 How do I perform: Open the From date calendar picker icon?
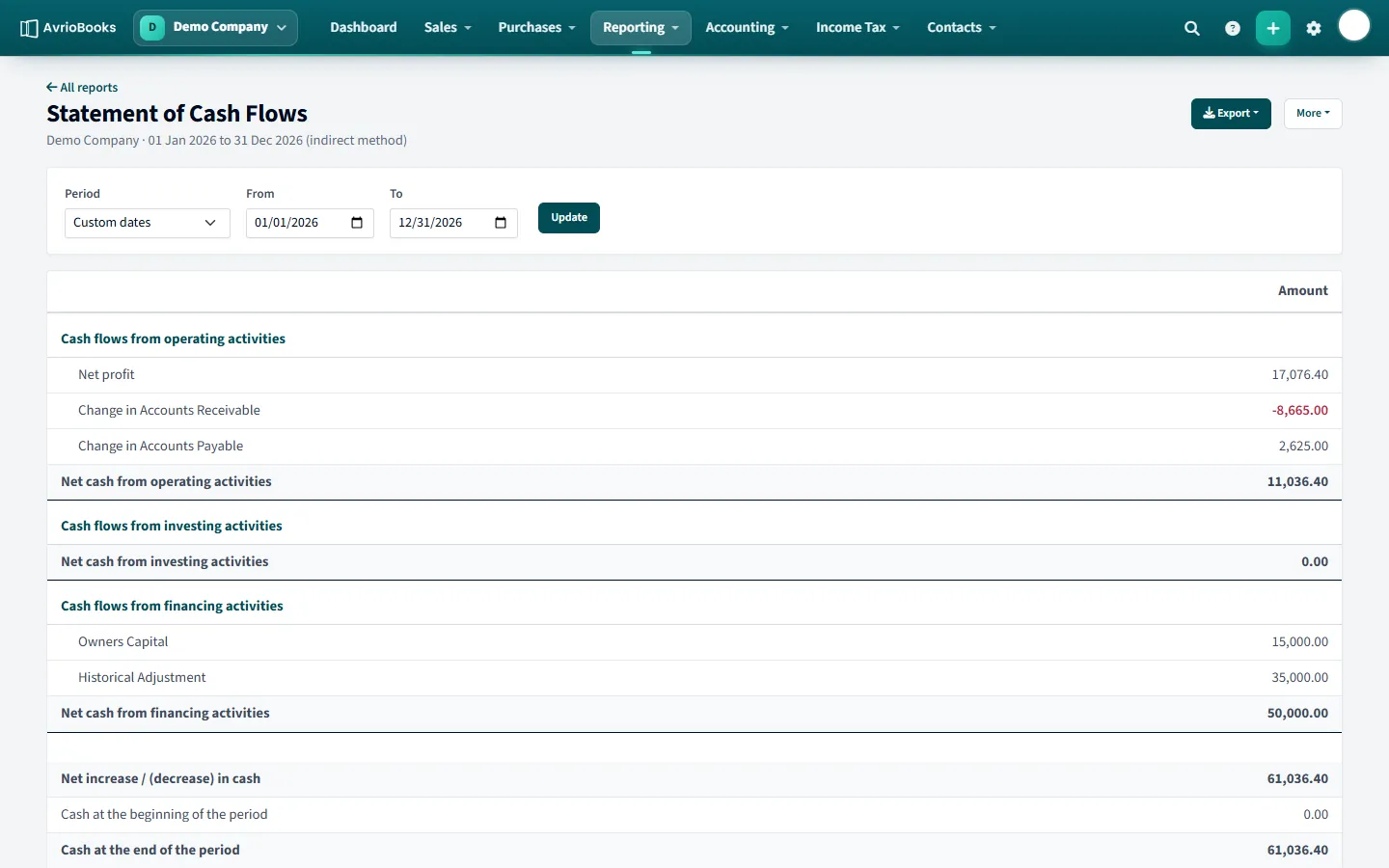point(357,223)
